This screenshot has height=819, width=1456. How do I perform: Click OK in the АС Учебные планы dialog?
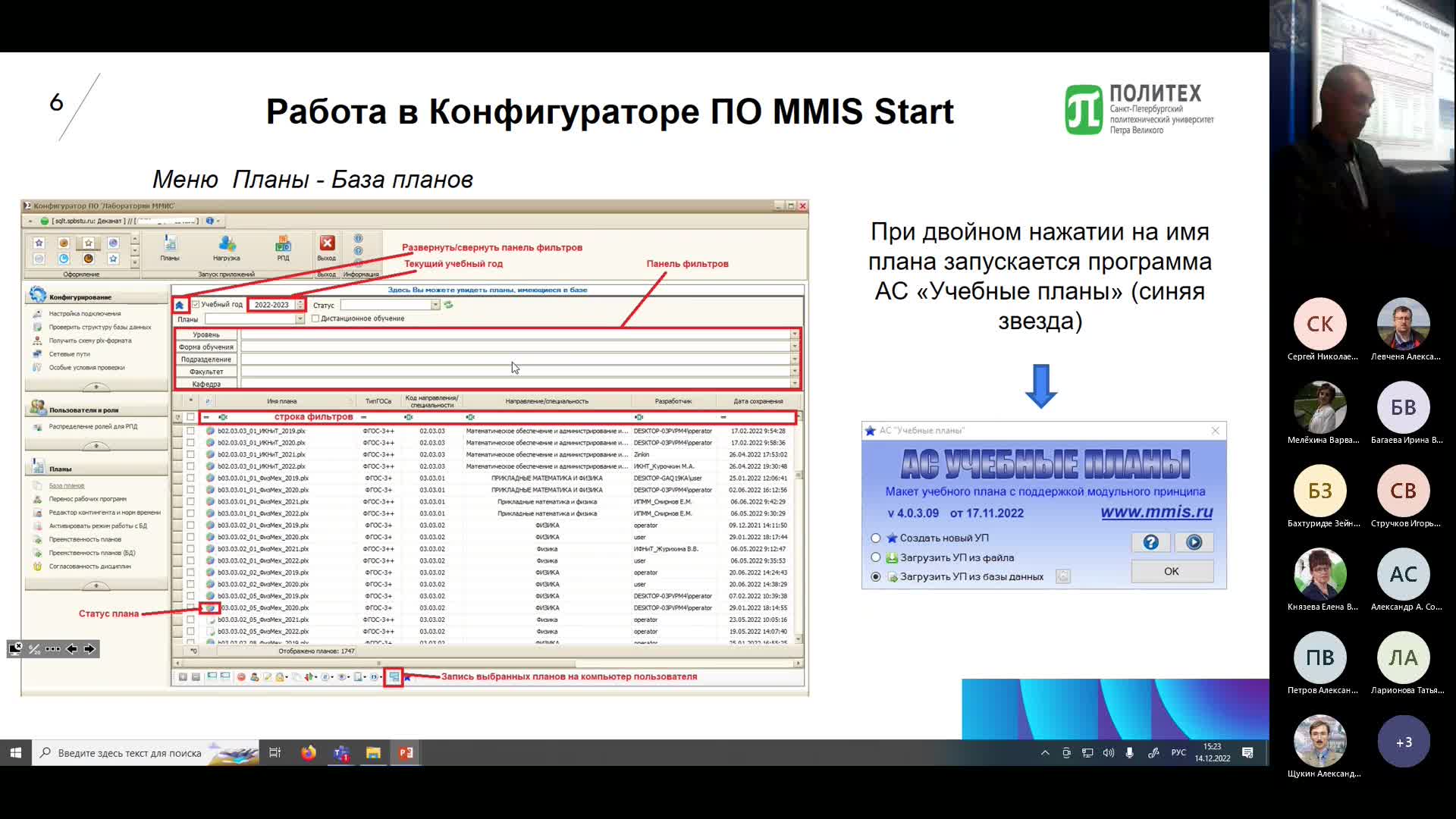tap(1172, 571)
